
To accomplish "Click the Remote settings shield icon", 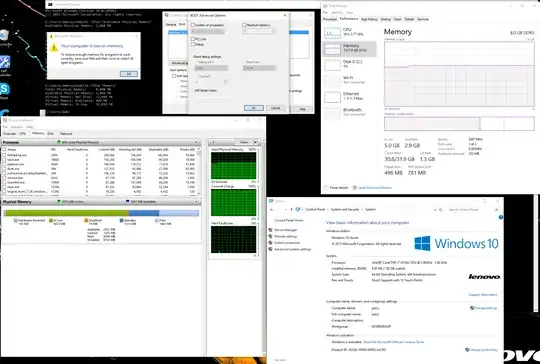I will click(x=271, y=236).
